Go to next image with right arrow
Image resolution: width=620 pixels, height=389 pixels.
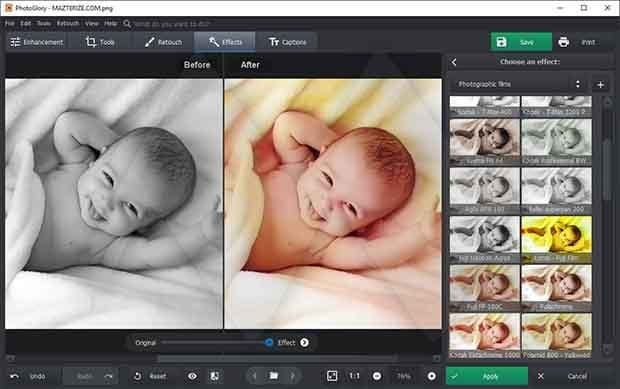[293, 376]
